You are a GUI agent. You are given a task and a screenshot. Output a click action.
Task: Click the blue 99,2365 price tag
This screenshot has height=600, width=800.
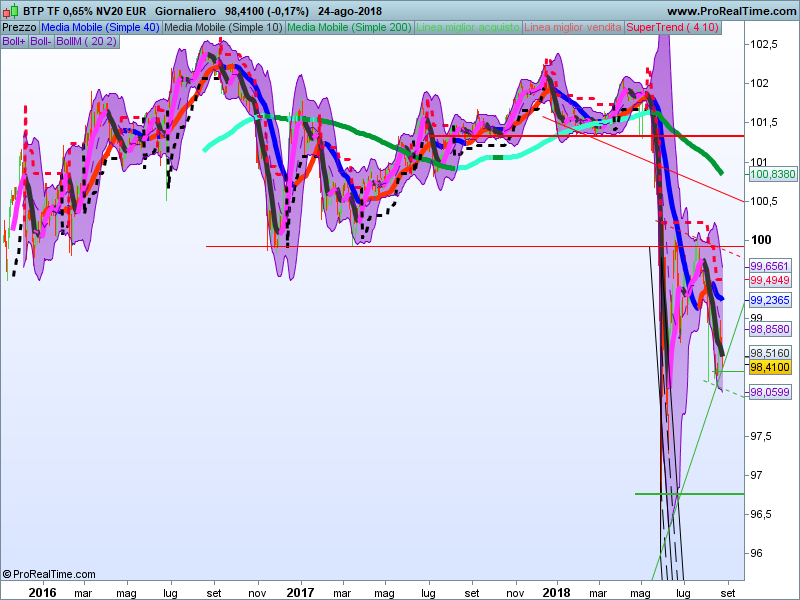tap(770, 300)
